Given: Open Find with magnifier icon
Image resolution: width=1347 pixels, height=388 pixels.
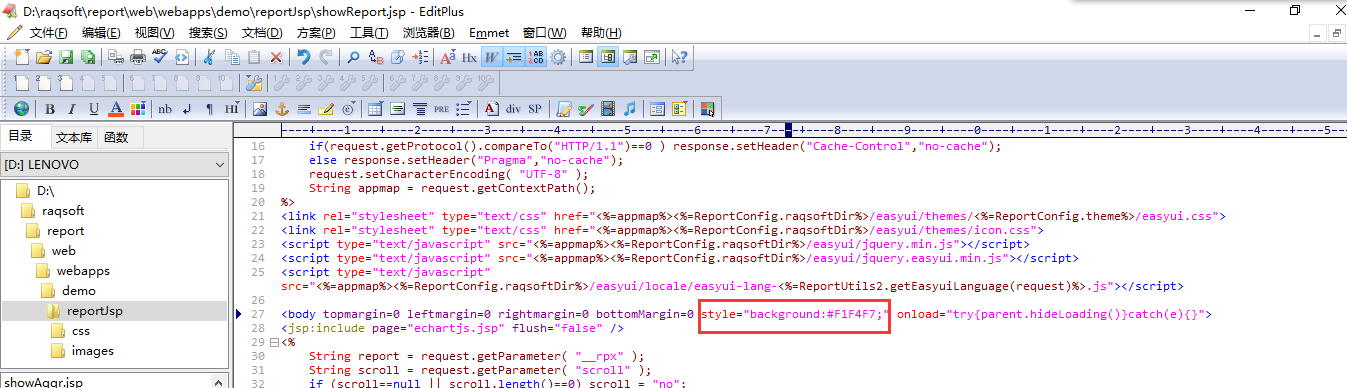Looking at the screenshot, I should pos(353,57).
